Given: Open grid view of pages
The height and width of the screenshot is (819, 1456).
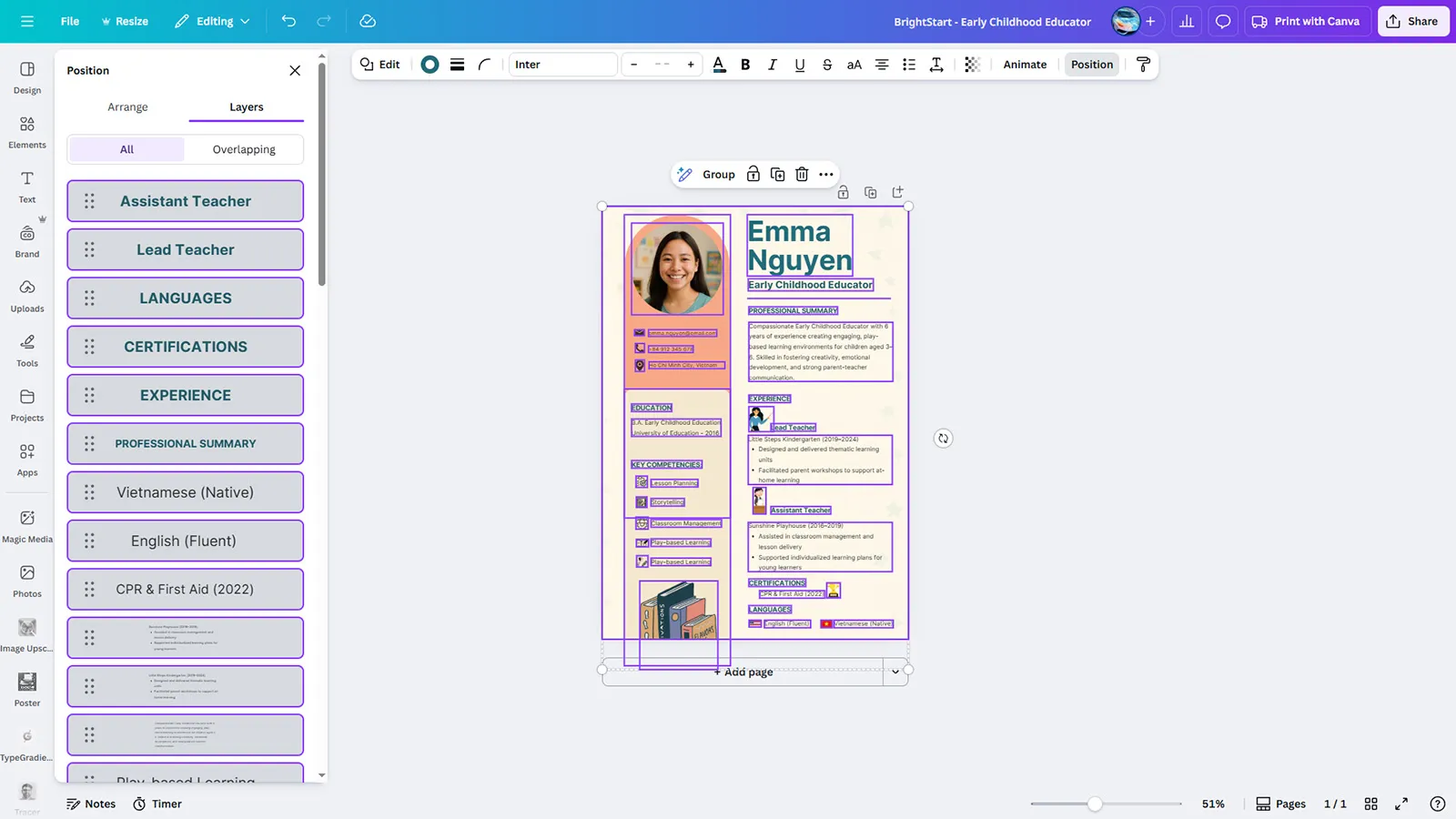Looking at the screenshot, I should 1370,804.
